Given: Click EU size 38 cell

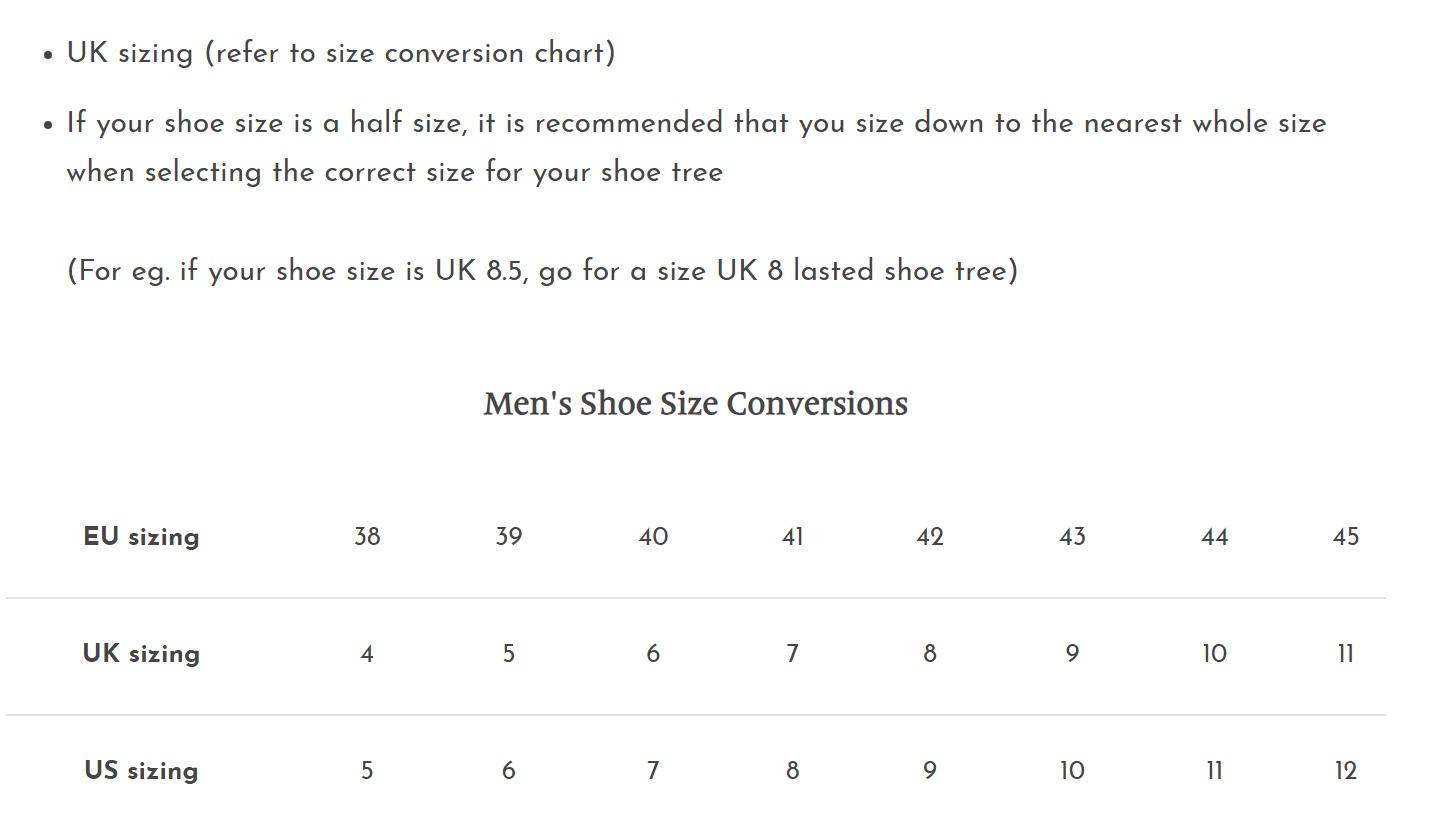Looking at the screenshot, I should coord(367,537).
